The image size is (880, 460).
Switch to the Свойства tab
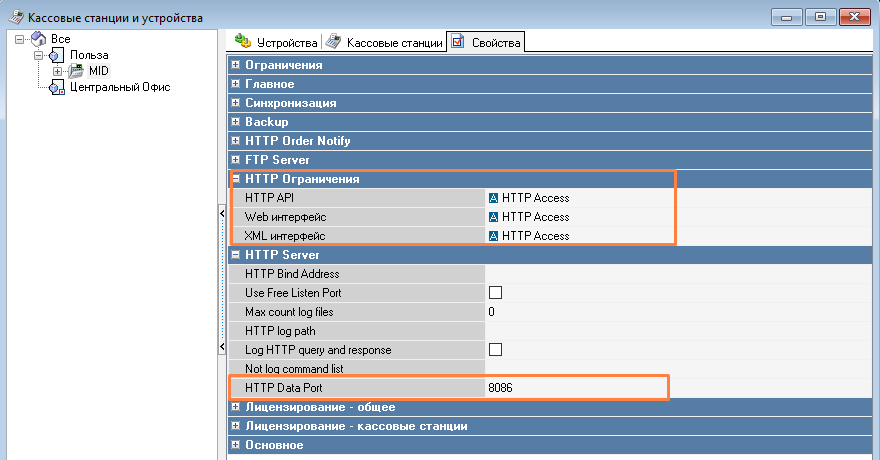pyautogui.click(x=487, y=42)
